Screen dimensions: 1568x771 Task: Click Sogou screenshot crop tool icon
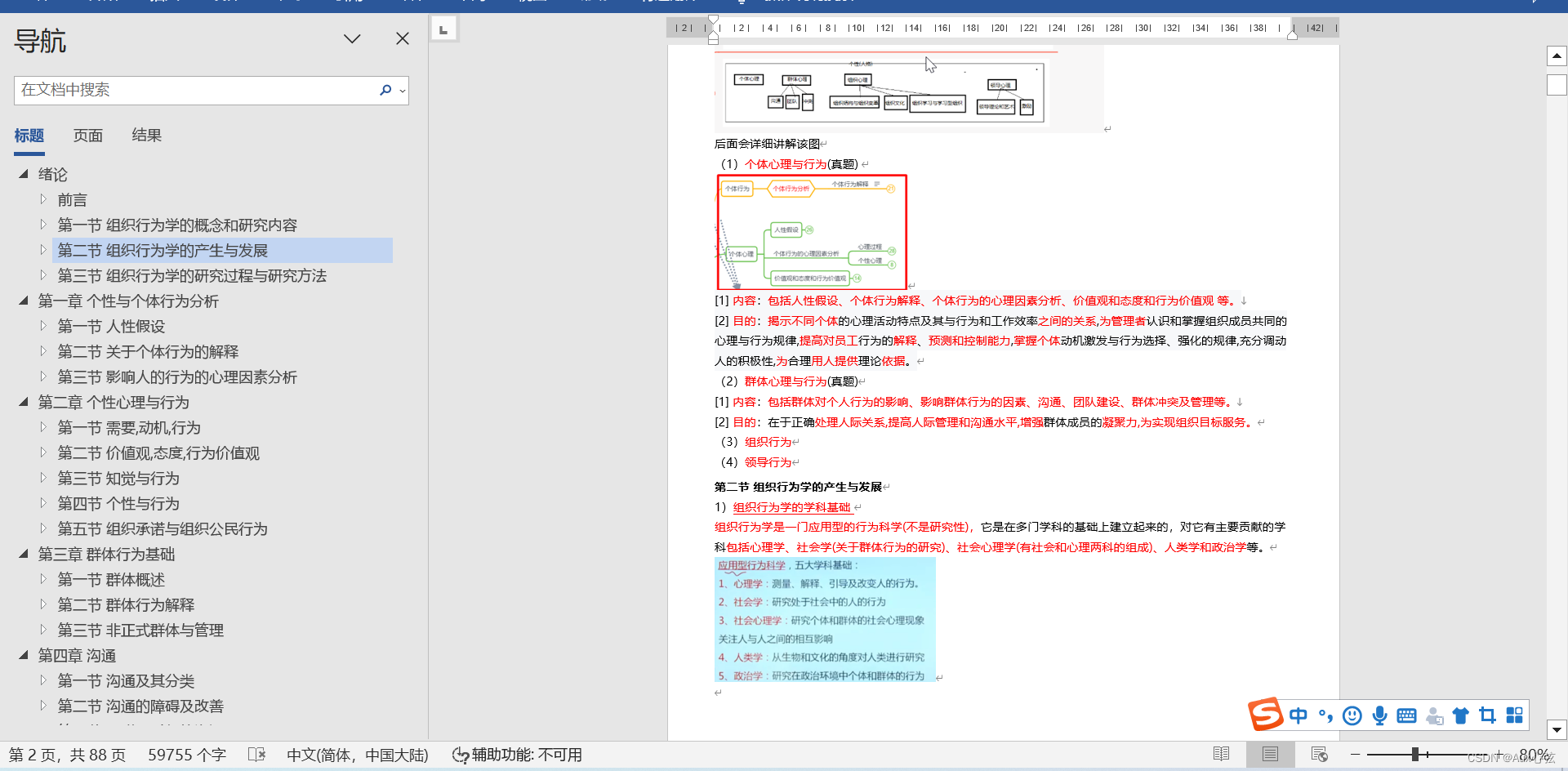1487,715
